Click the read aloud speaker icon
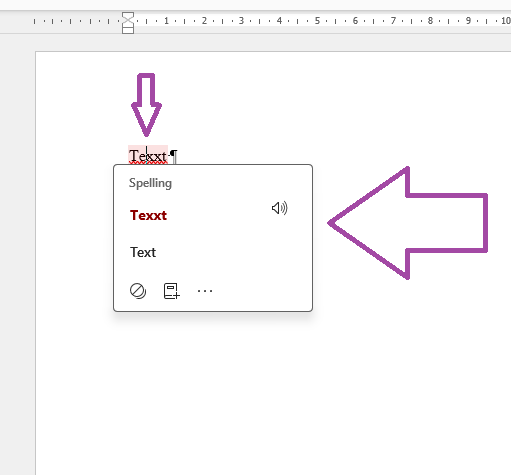The image size is (511, 475). pos(279,208)
